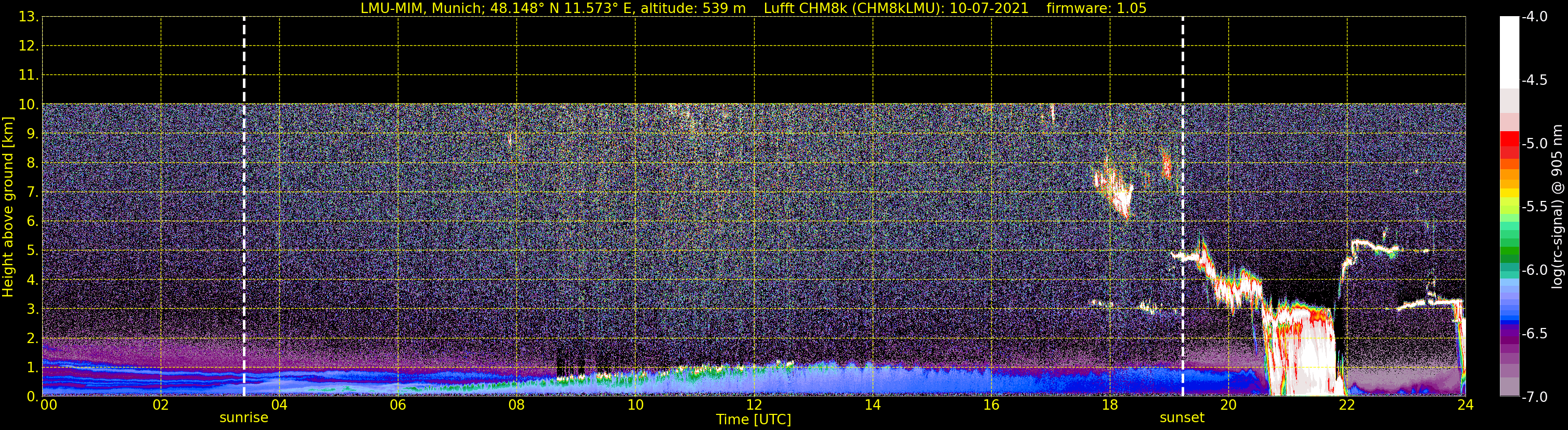1568x430 pixels.
Task: Click the '16' time axis tick label
Action: coord(992,405)
